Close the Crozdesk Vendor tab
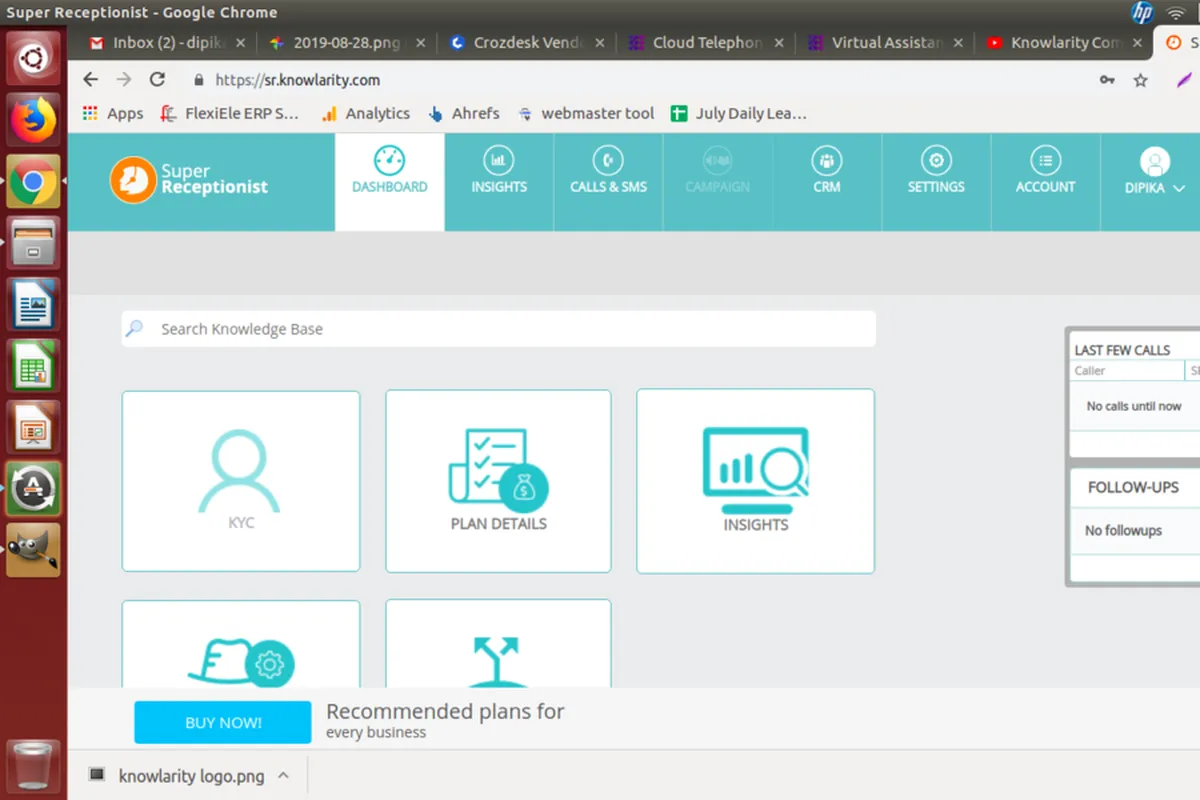The width and height of the screenshot is (1200, 800). [600, 43]
